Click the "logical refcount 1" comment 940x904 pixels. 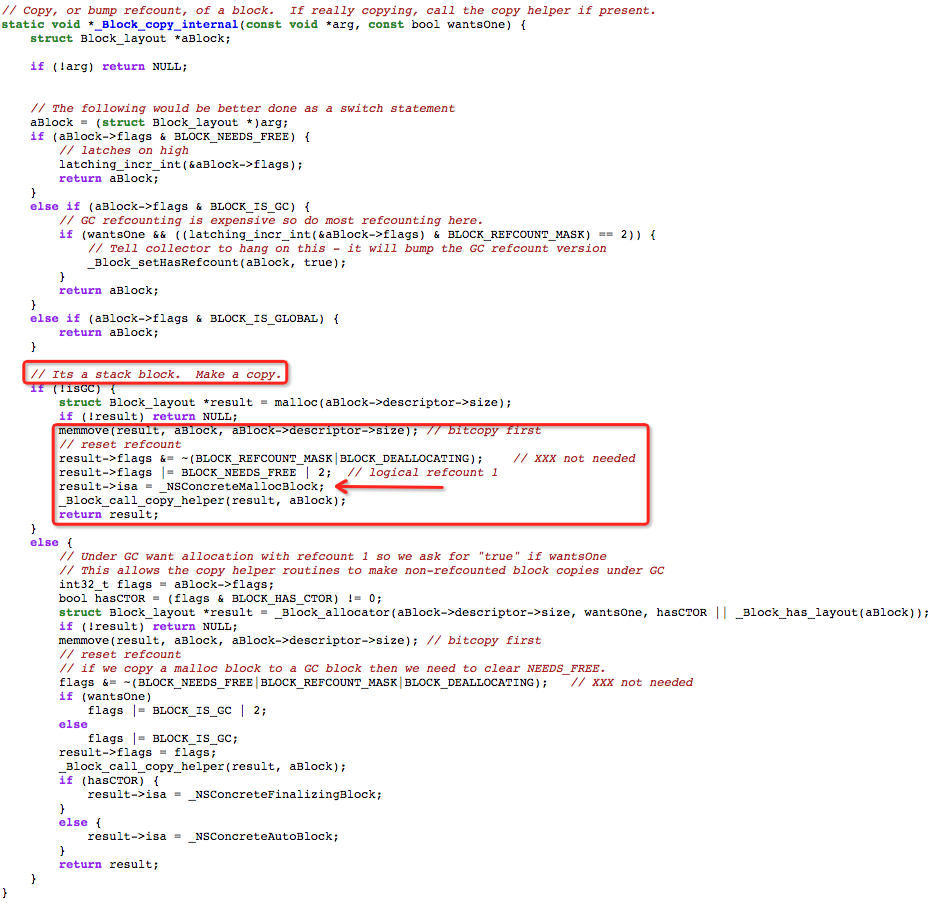pos(423,472)
